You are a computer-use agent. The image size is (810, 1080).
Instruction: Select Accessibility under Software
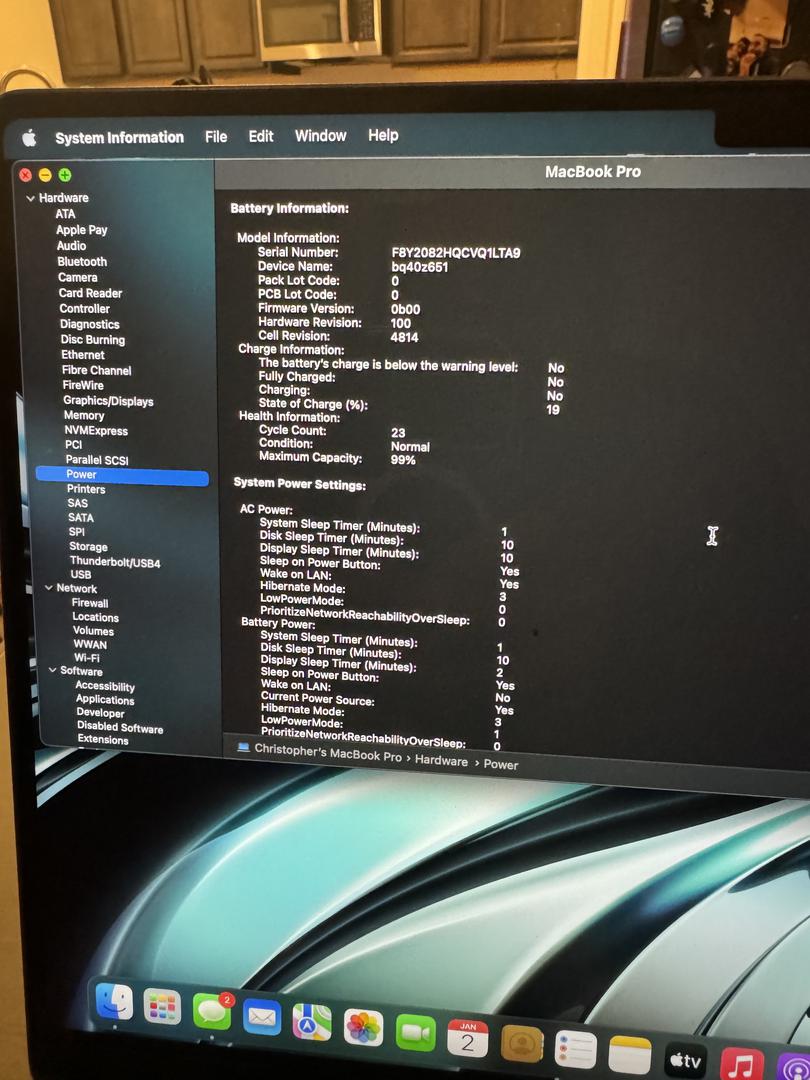(105, 687)
